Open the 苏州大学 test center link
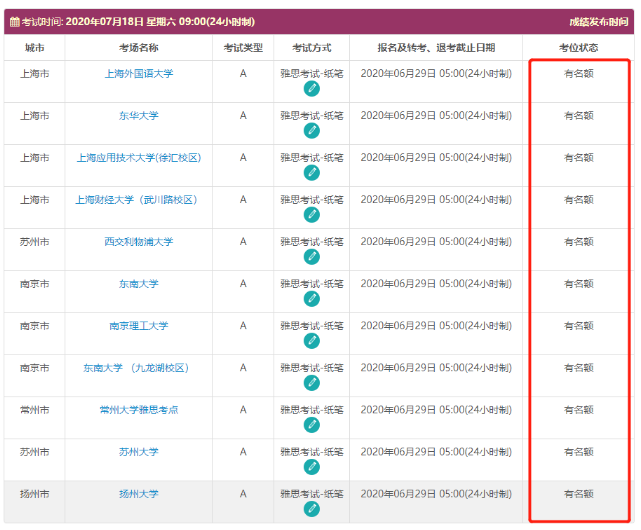This screenshot has width=641, height=530. pyautogui.click(x=139, y=452)
